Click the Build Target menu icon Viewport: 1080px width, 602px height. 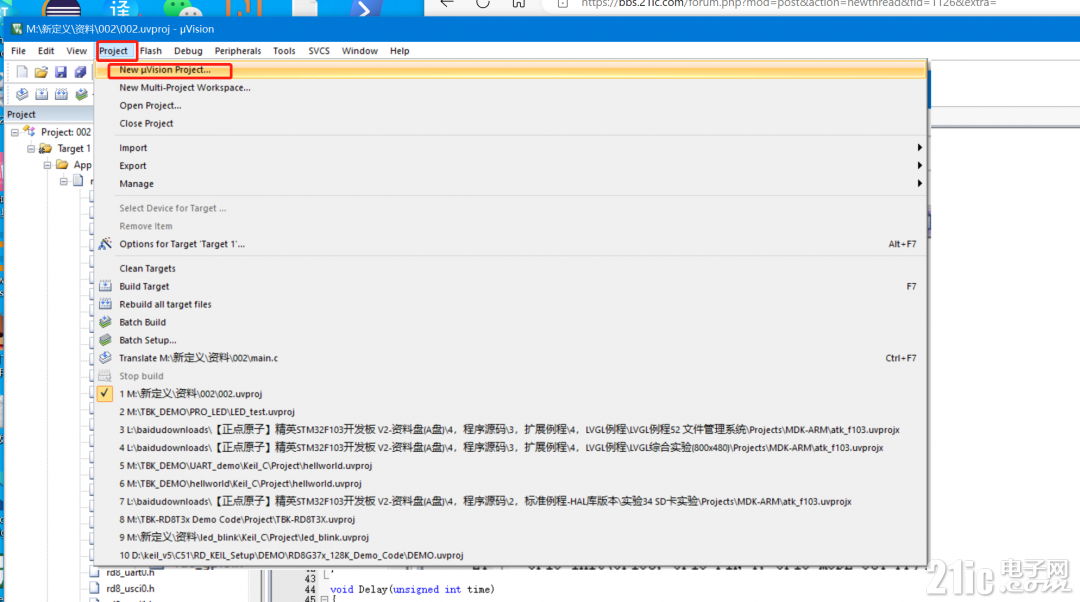click(x=105, y=286)
